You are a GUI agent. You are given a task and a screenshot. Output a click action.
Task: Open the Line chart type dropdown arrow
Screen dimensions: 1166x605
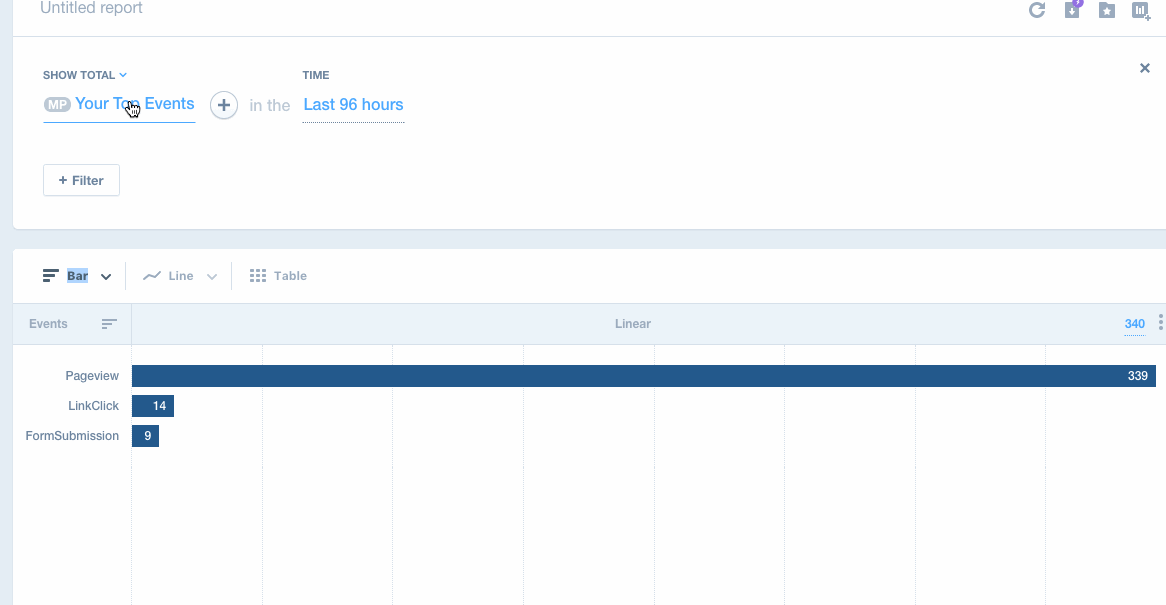(212, 277)
